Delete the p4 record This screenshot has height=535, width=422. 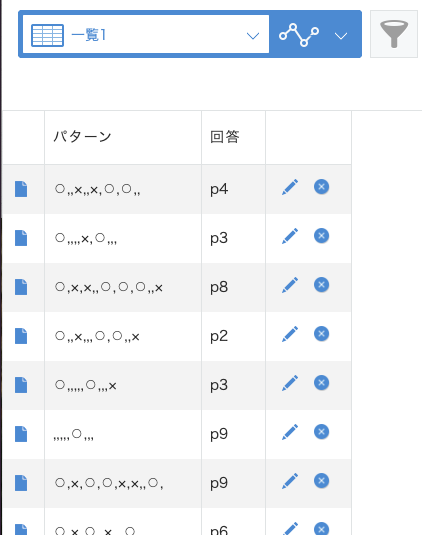click(x=321, y=187)
